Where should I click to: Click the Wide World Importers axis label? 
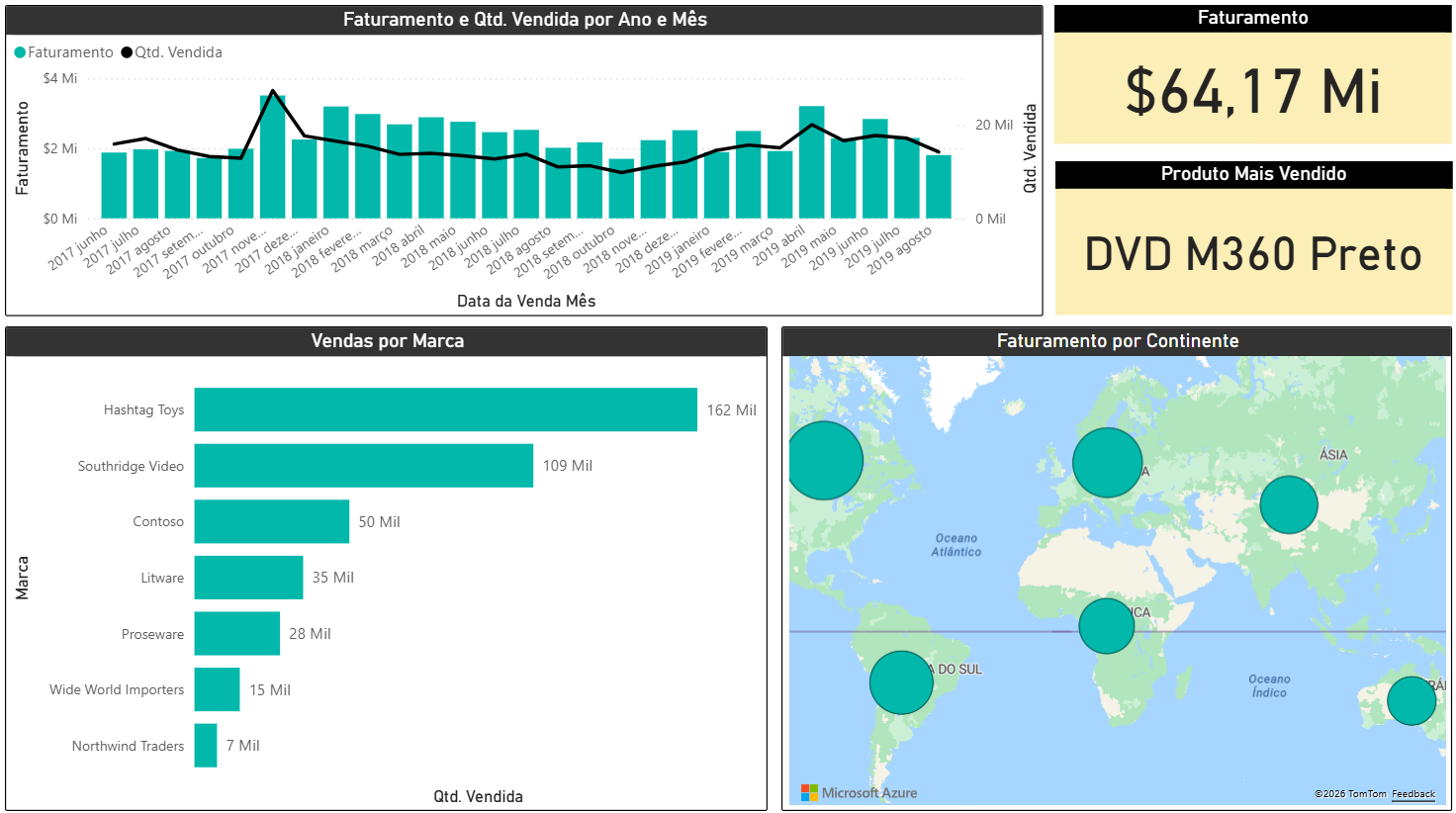point(117,689)
